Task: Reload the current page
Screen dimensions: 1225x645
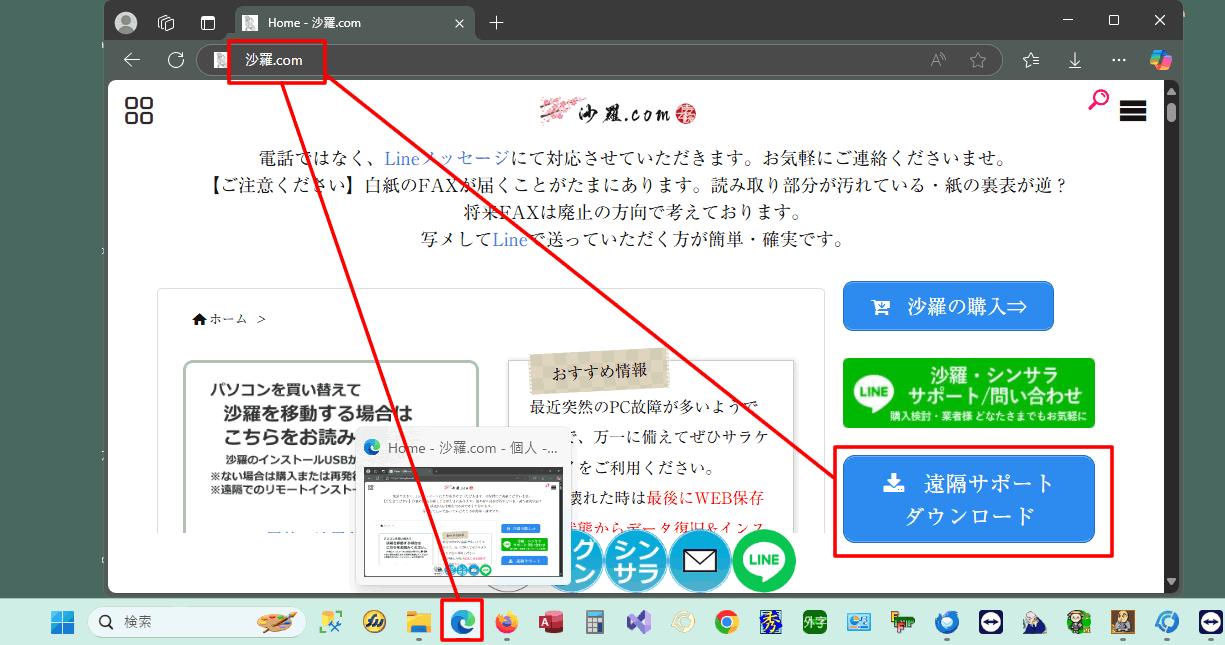Action: tap(176, 60)
